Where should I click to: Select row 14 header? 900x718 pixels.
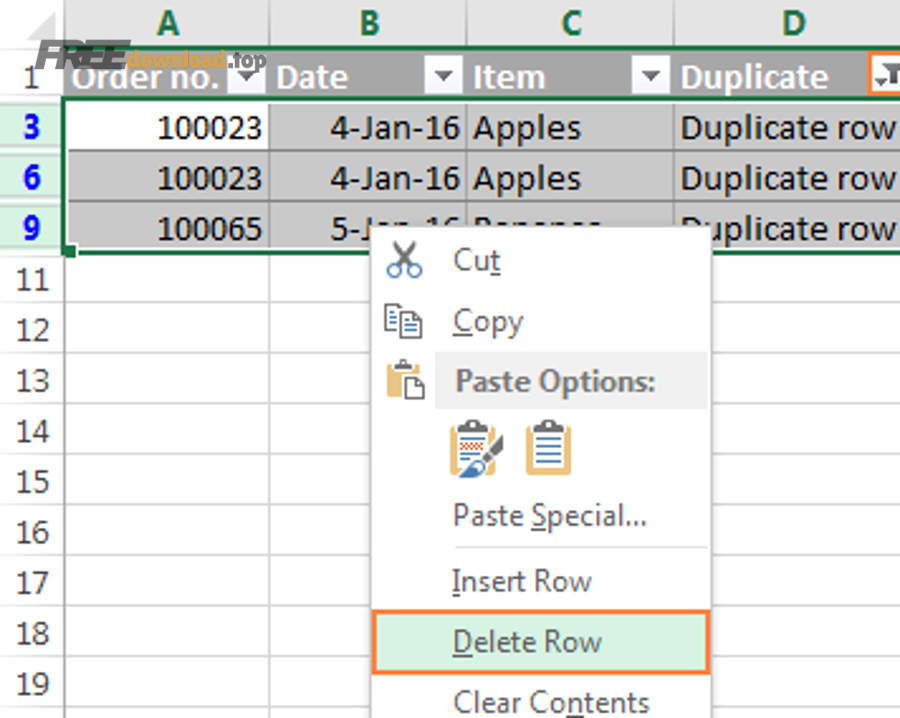pyautogui.click(x=32, y=432)
